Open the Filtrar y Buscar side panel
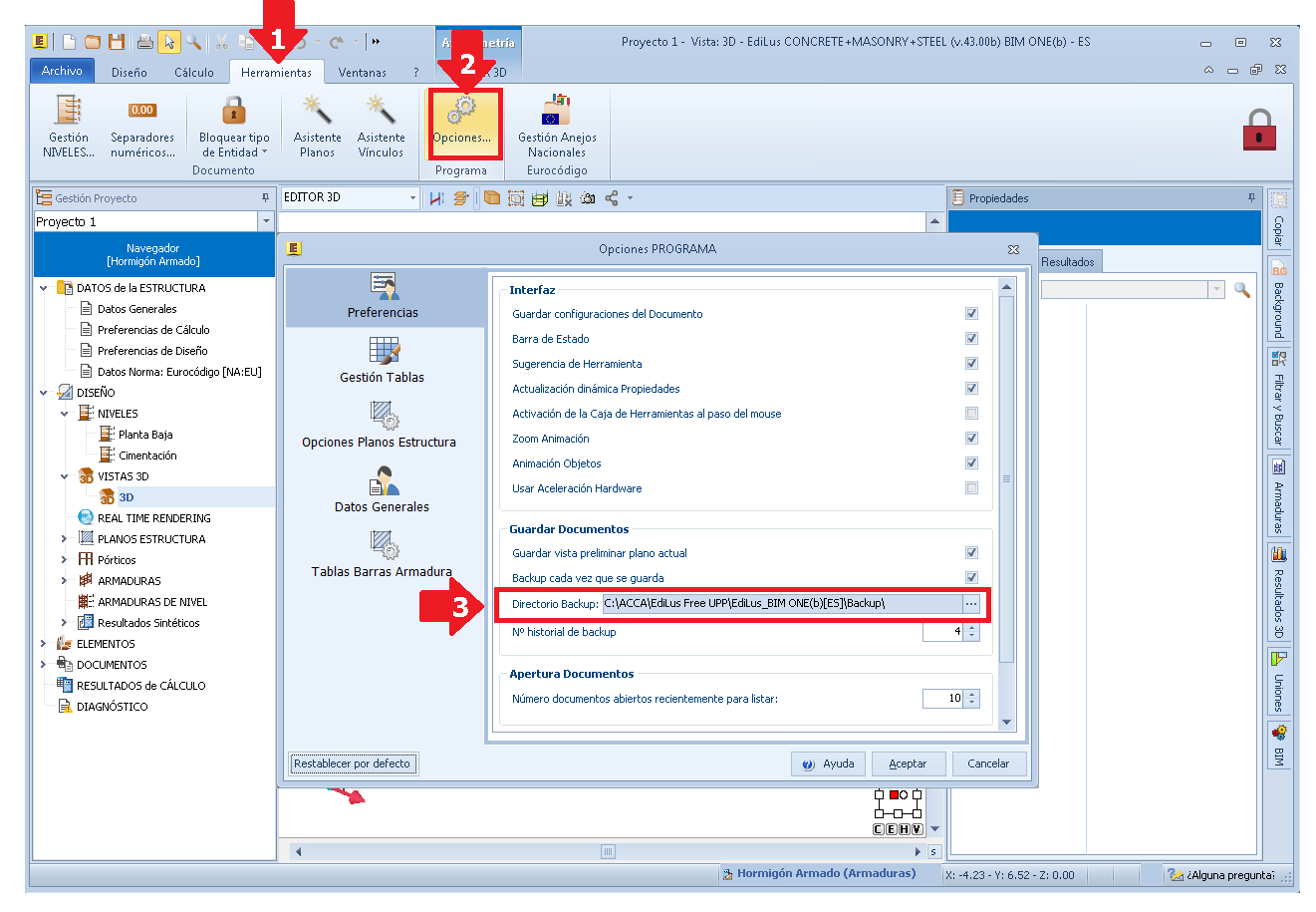Viewport: 1316px width, 912px height. 1278,399
